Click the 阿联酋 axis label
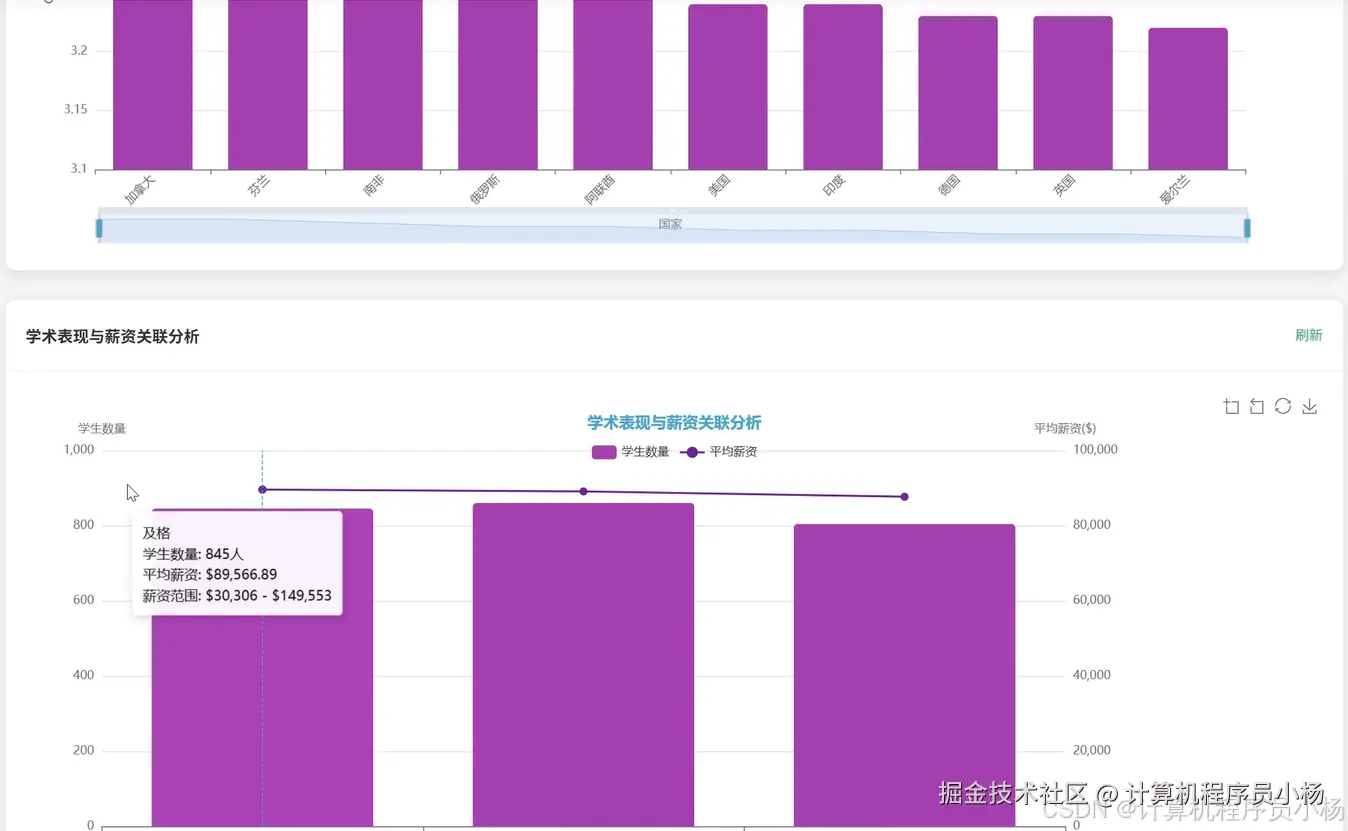 [600, 190]
